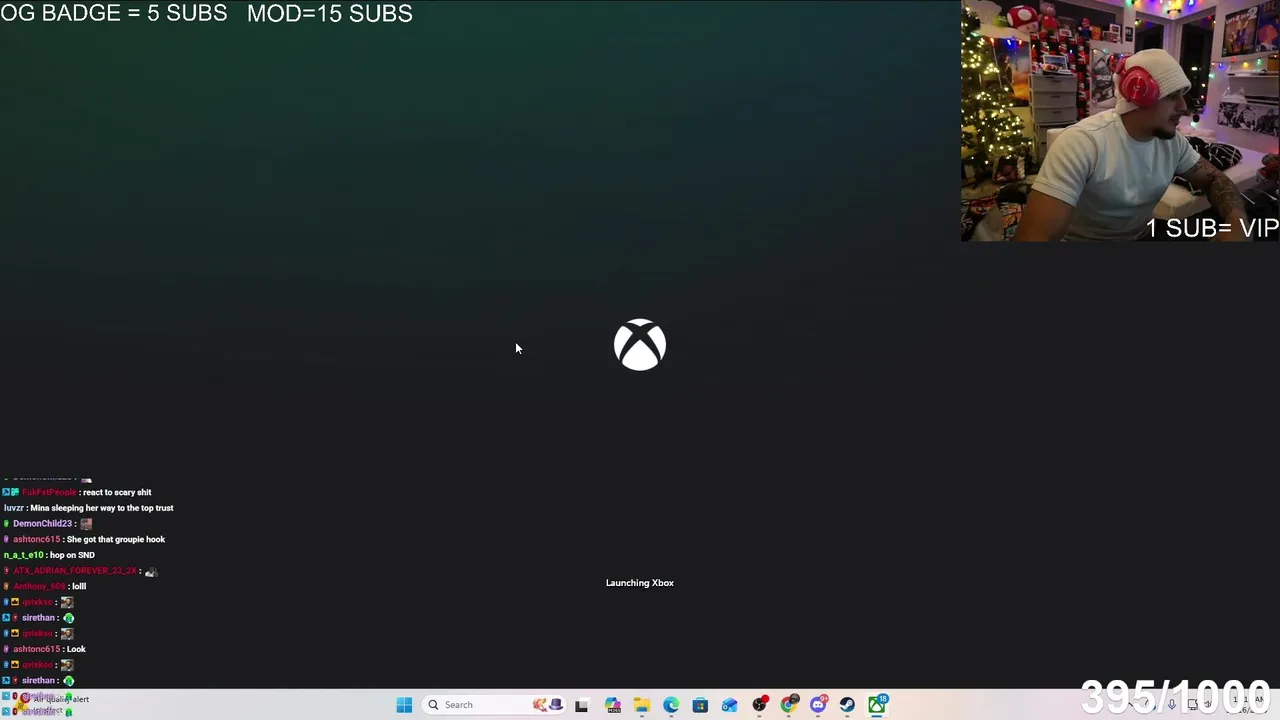This screenshot has height=720, width=1280.
Task: Open Task View from the taskbar
Action: click(x=581, y=705)
